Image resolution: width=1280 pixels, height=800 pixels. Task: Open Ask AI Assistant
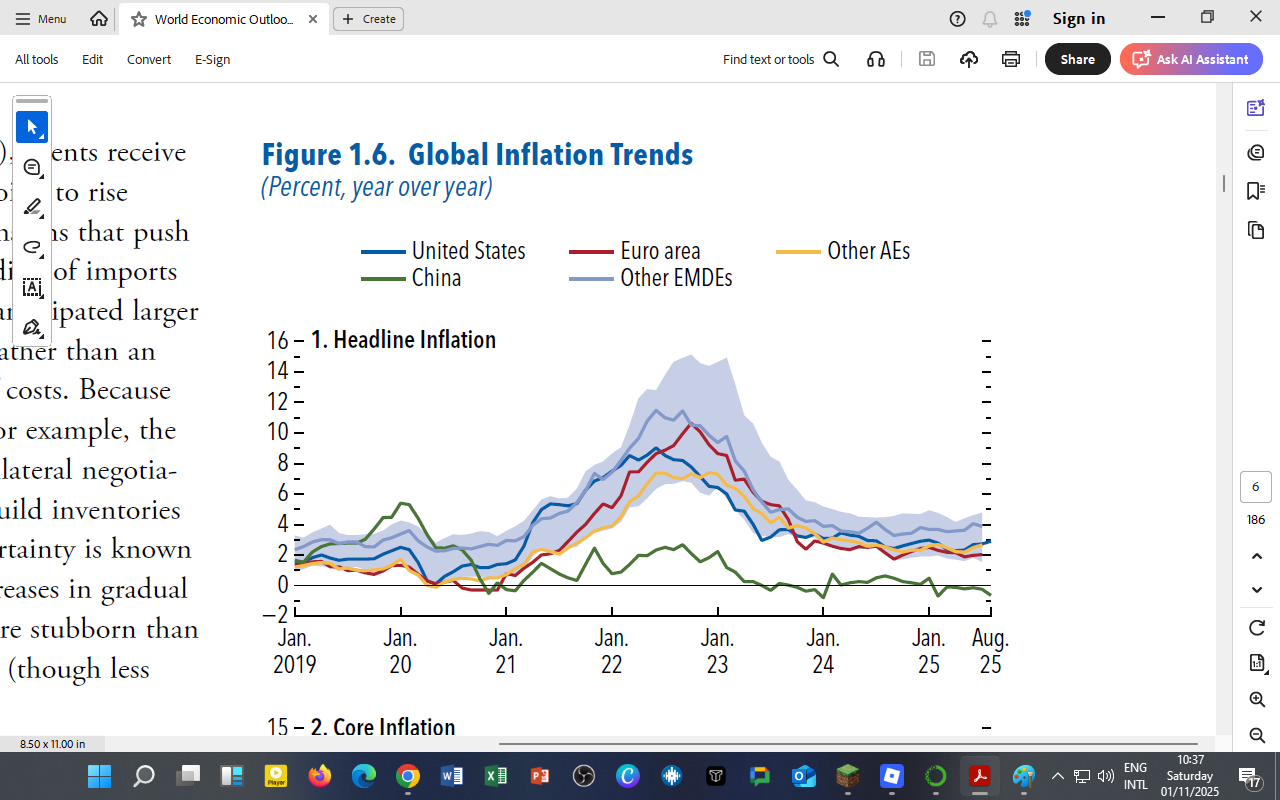[x=1191, y=59]
